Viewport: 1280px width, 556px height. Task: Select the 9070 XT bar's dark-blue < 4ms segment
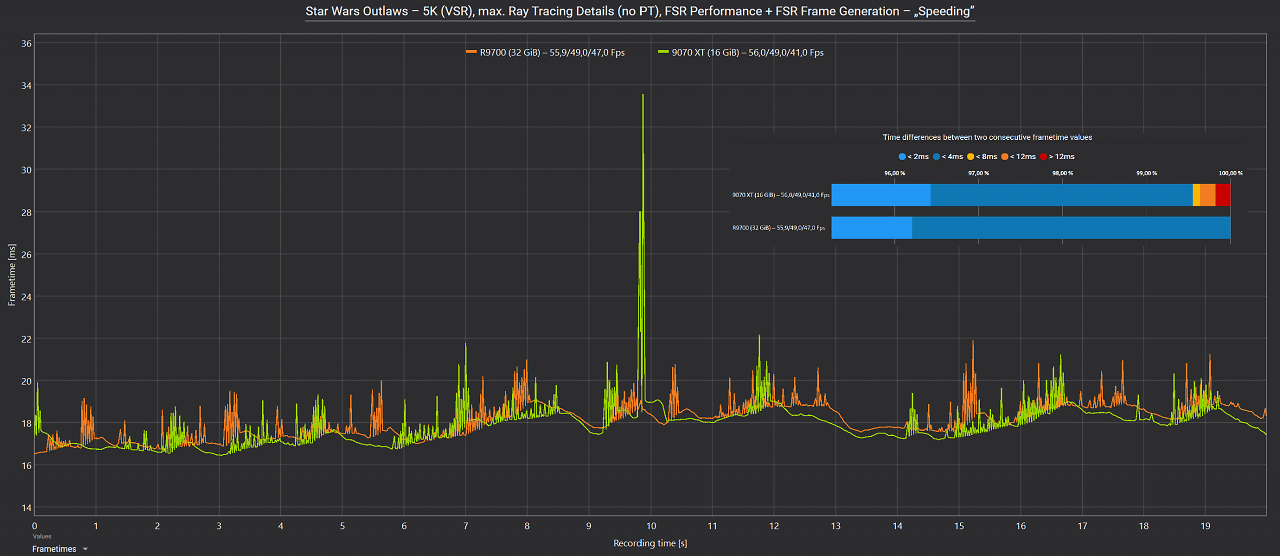pyautogui.click(x=1062, y=195)
